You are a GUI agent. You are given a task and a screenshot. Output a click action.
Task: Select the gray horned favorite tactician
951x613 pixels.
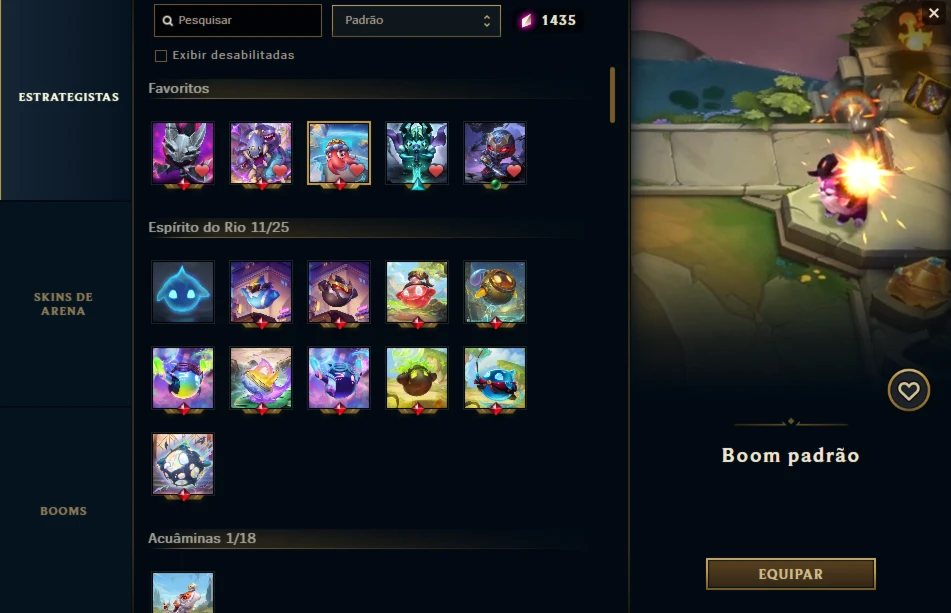click(x=183, y=153)
